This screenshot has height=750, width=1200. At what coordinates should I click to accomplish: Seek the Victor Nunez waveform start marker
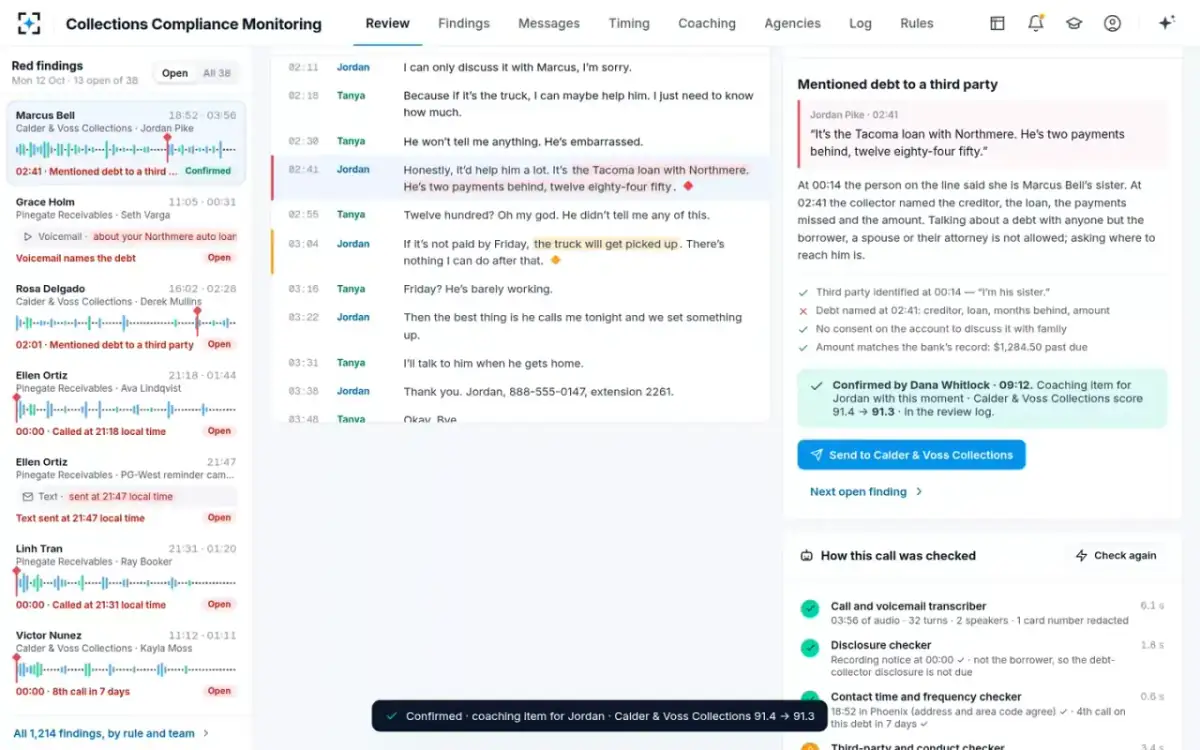[x=16, y=668]
